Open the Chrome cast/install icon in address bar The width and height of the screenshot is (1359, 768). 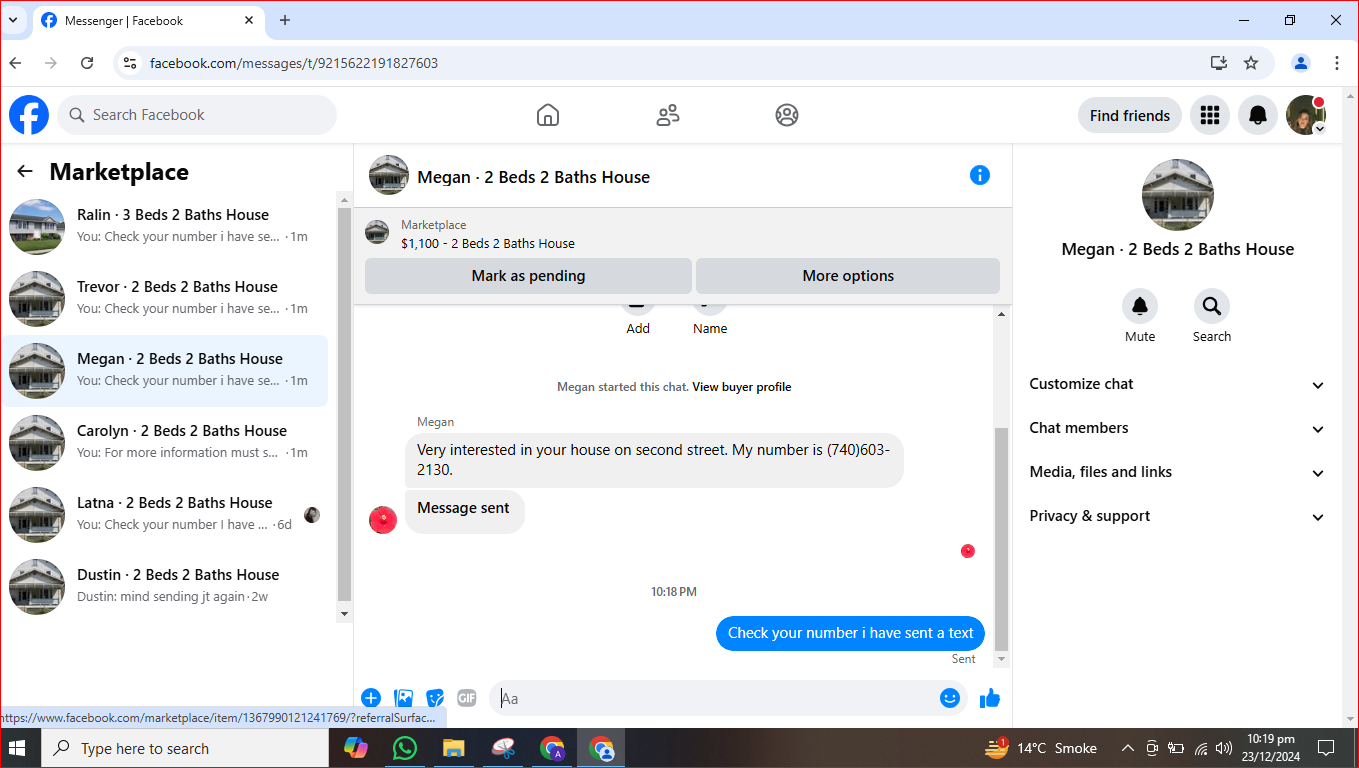pos(1218,63)
